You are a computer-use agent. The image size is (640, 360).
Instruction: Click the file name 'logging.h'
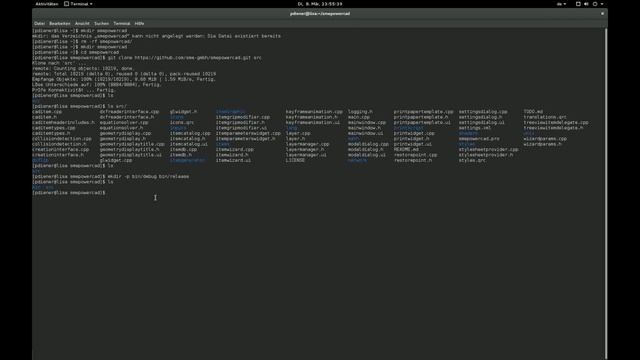pos(360,111)
